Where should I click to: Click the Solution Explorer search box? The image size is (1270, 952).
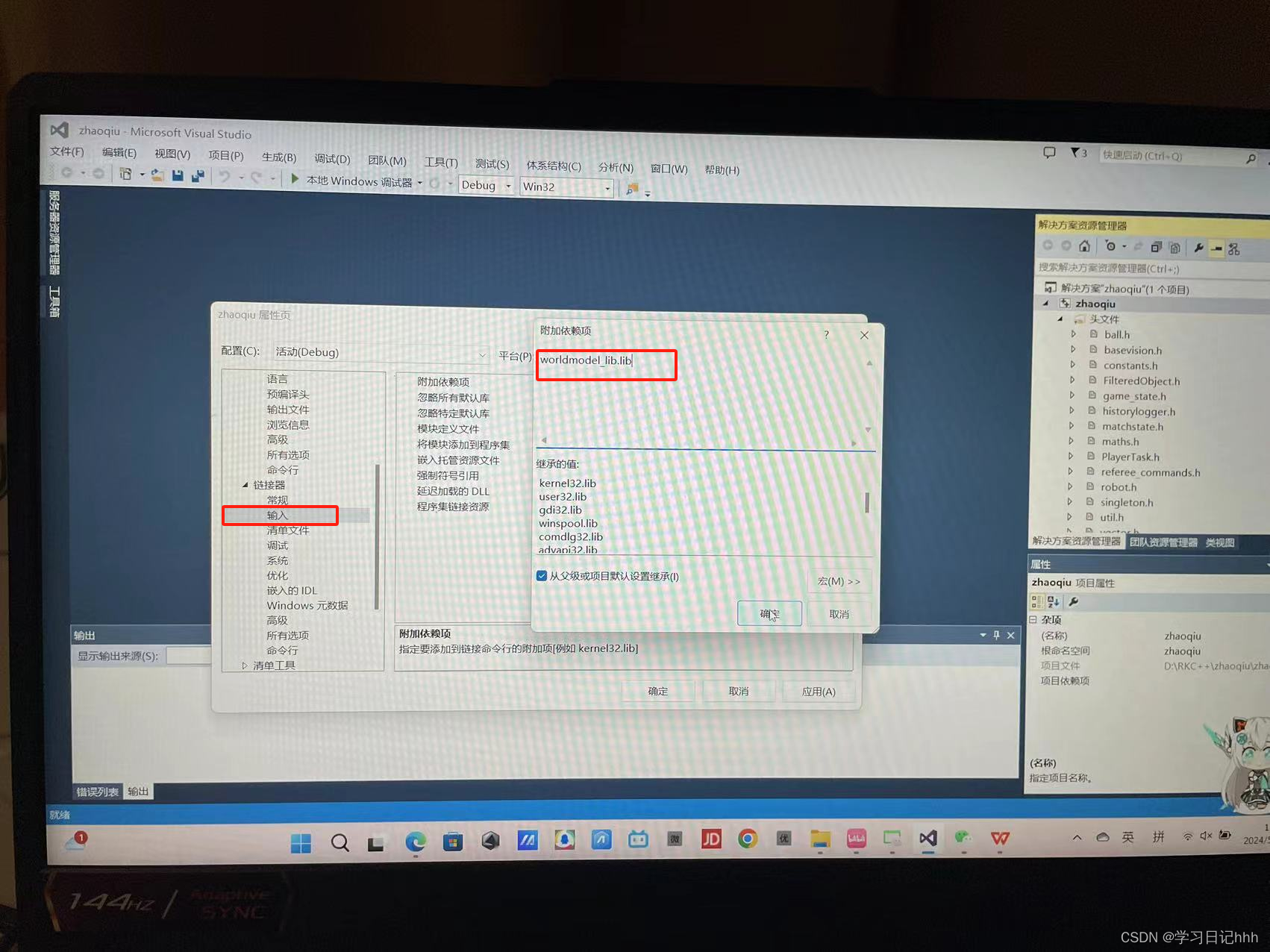(x=1151, y=269)
